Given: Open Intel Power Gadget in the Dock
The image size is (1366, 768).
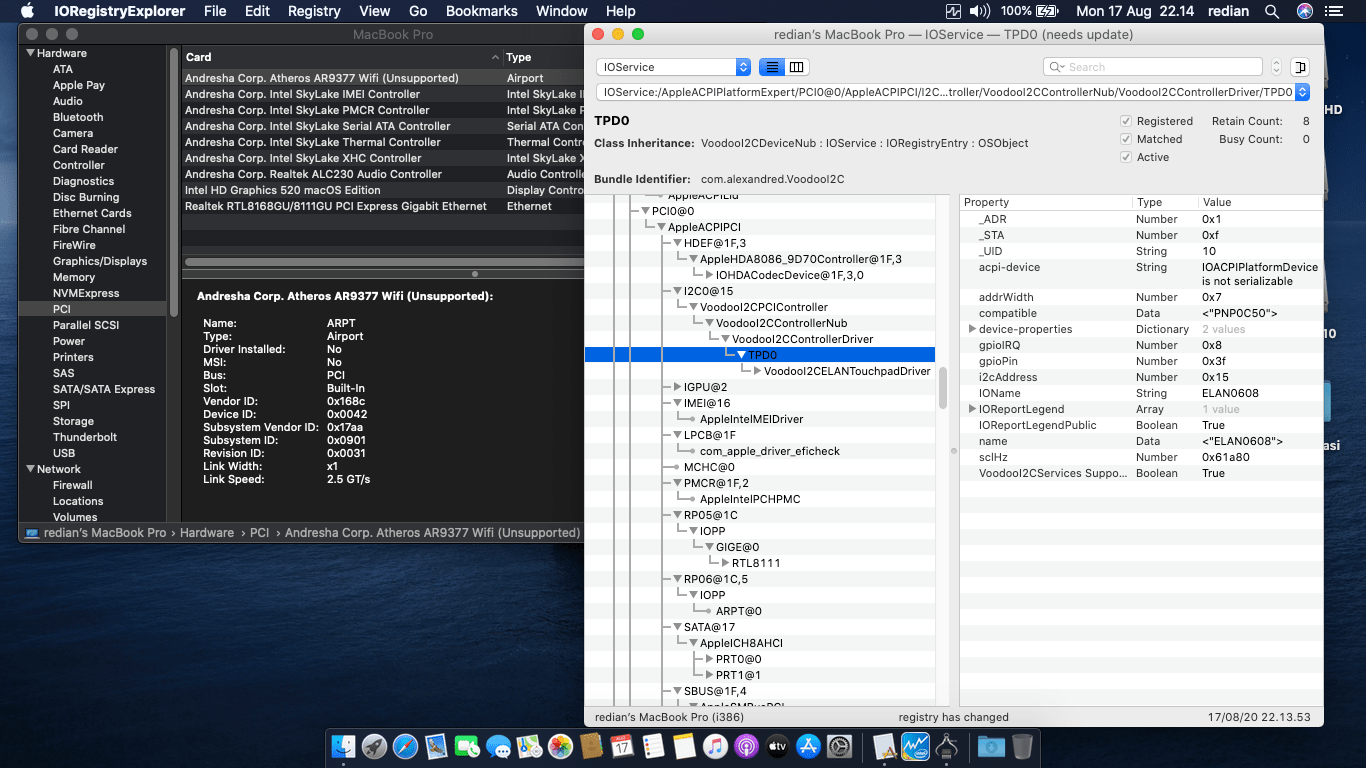Looking at the screenshot, I should click(916, 746).
